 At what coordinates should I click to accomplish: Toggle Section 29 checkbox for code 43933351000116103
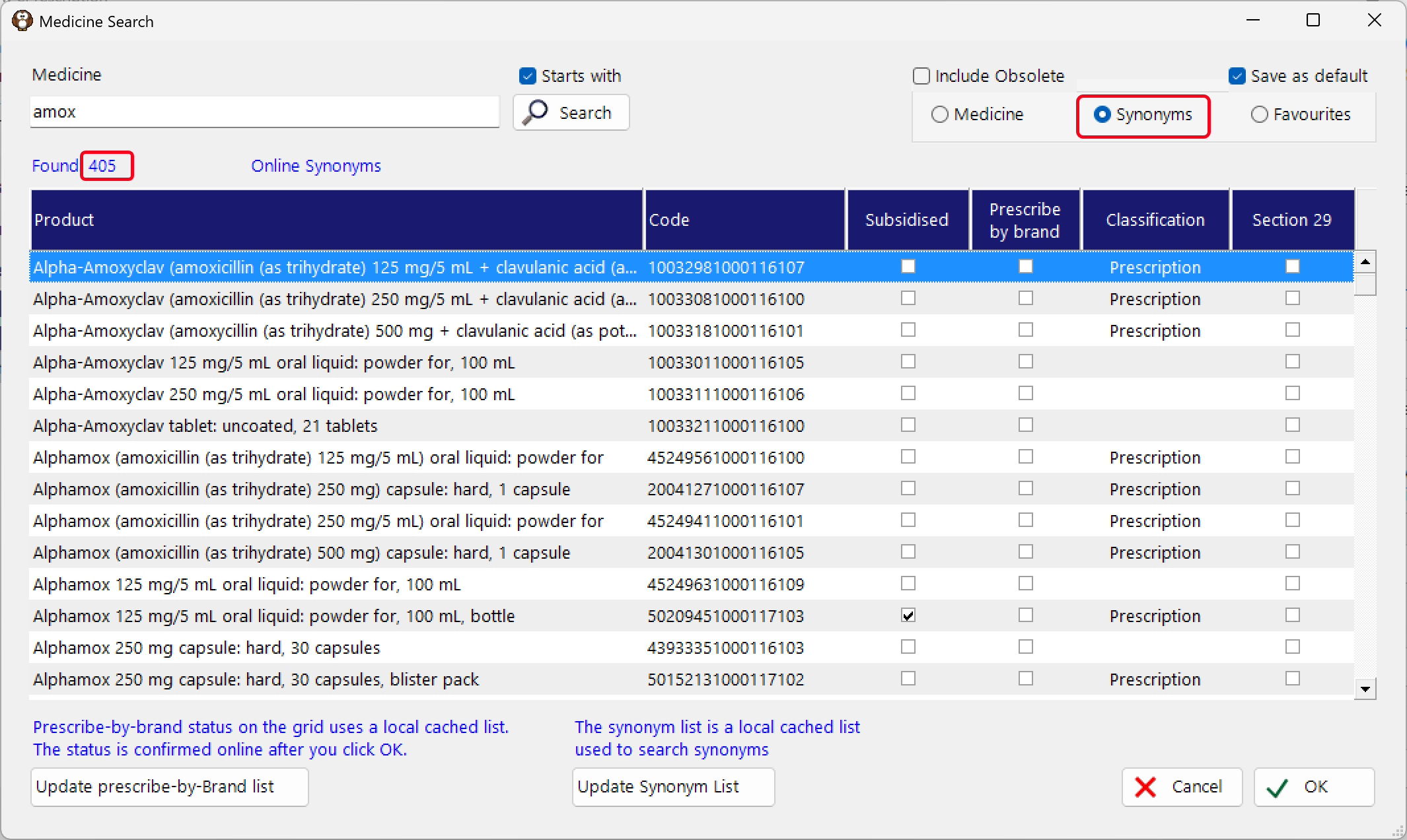coord(1293,647)
